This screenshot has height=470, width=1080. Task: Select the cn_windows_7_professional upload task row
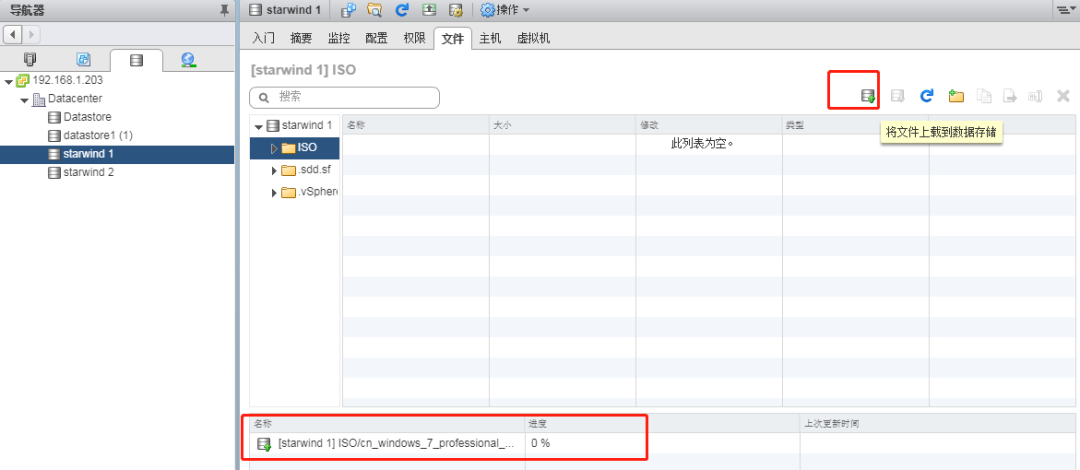coord(661,444)
